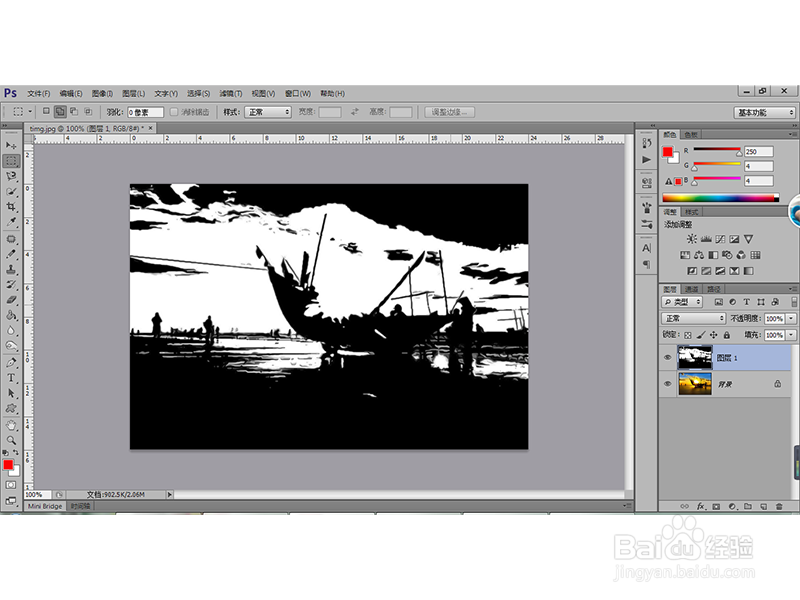Select the Custom Shape tool
Image resolution: width=800 pixels, height=600 pixels.
tap(11, 409)
